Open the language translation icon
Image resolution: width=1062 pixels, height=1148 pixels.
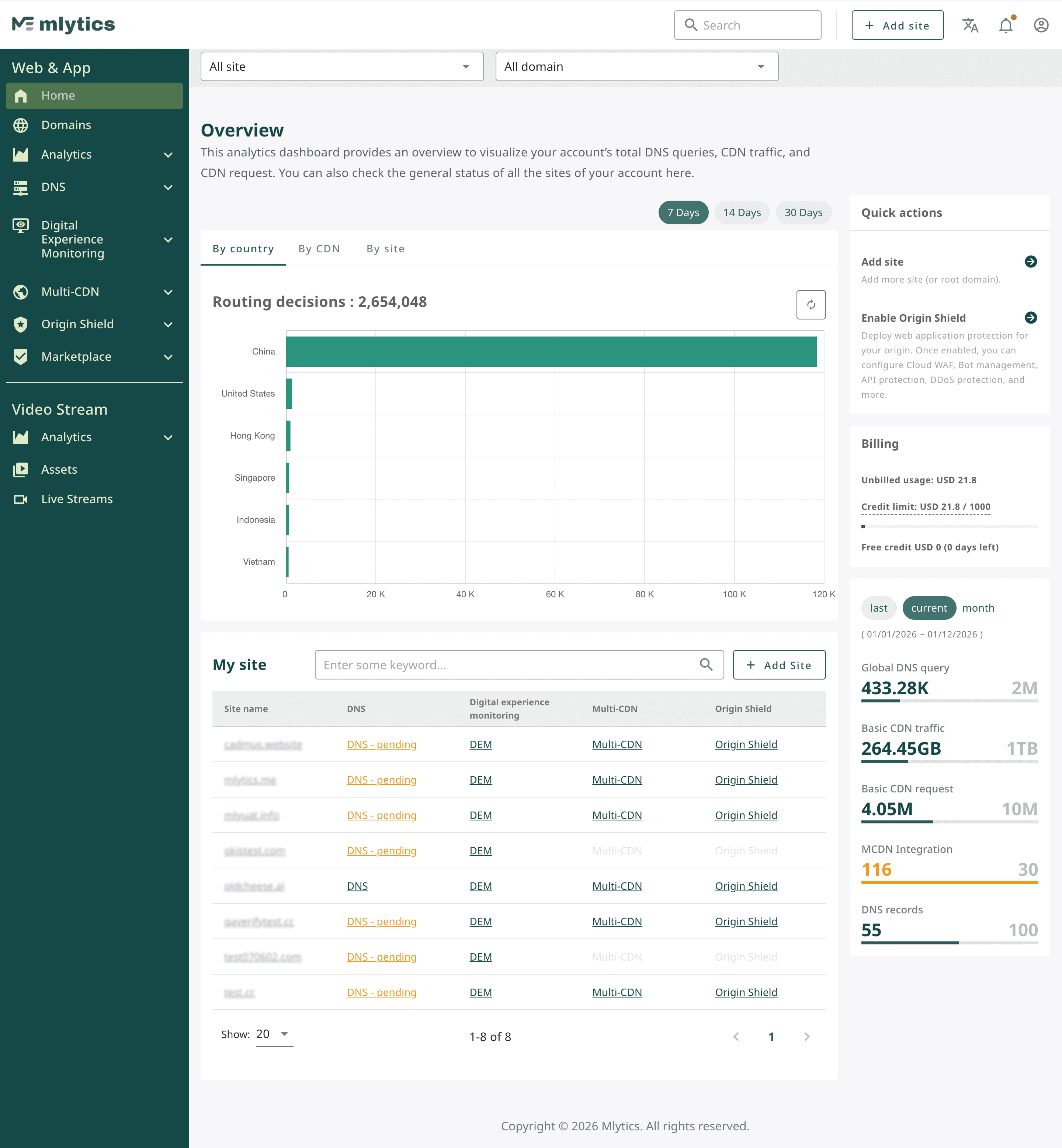970,25
